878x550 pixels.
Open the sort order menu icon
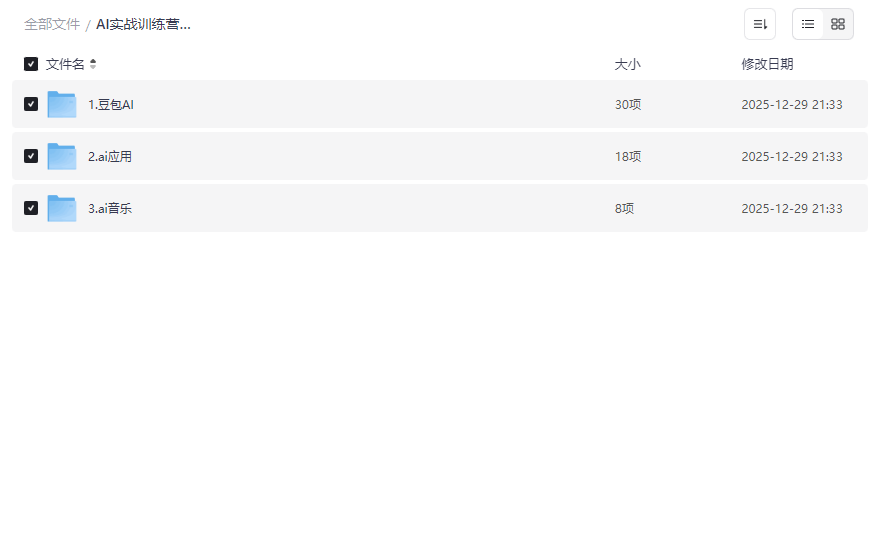(x=760, y=24)
